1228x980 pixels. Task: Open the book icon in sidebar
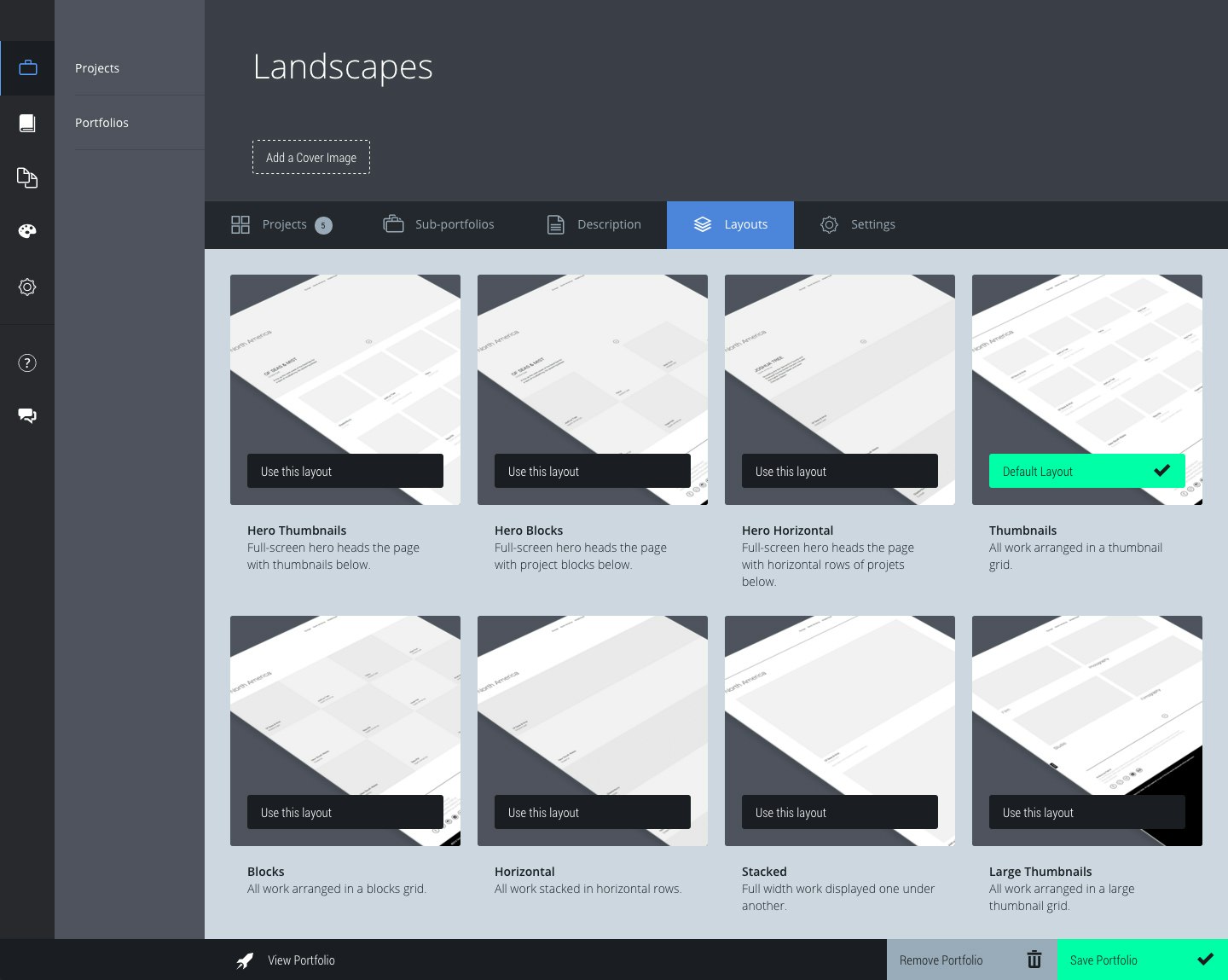pos(27,124)
